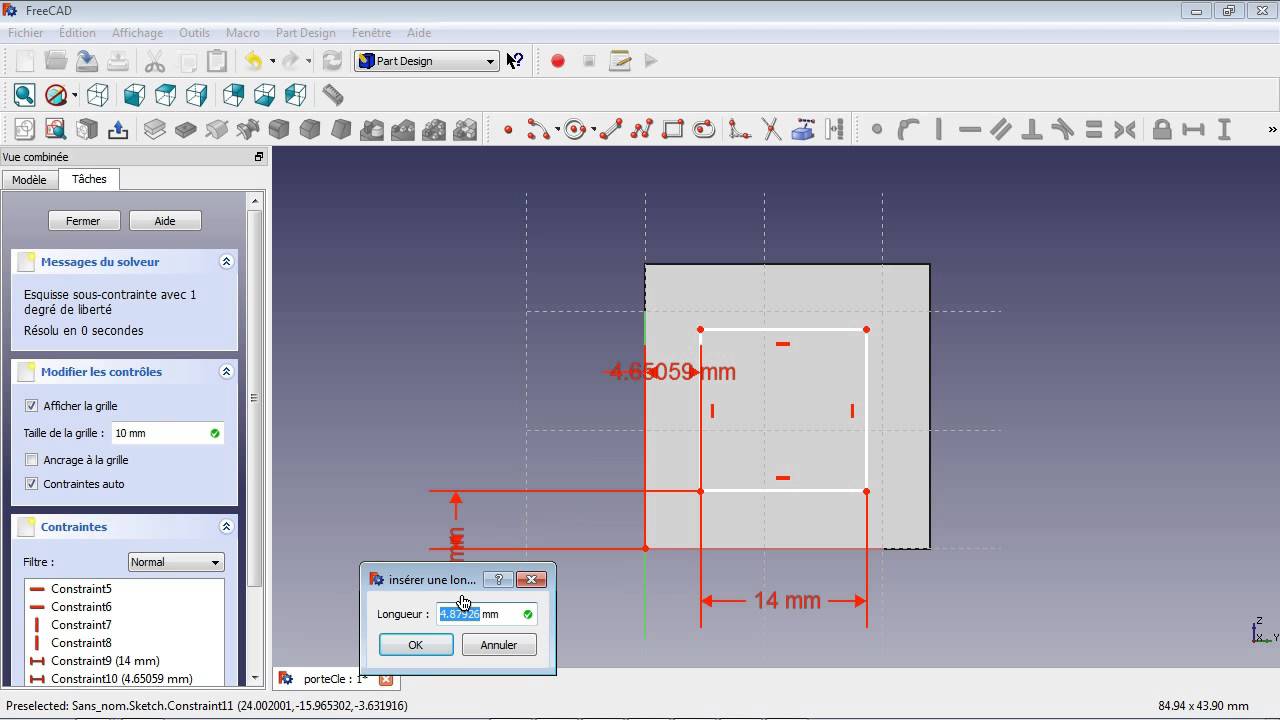This screenshot has height=720, width=1280.
Task: Switch to front view cube icon
Action: click(x=134, y=95)
